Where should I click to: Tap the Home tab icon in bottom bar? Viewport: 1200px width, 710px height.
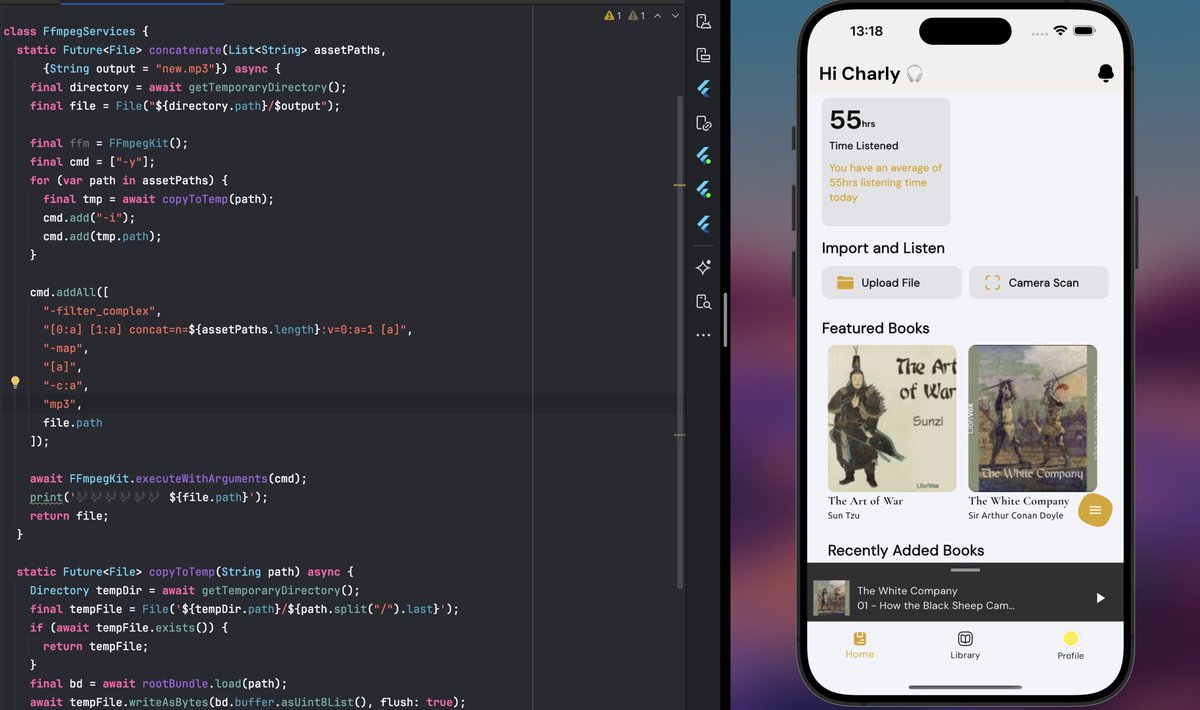[x=859, y=638]
